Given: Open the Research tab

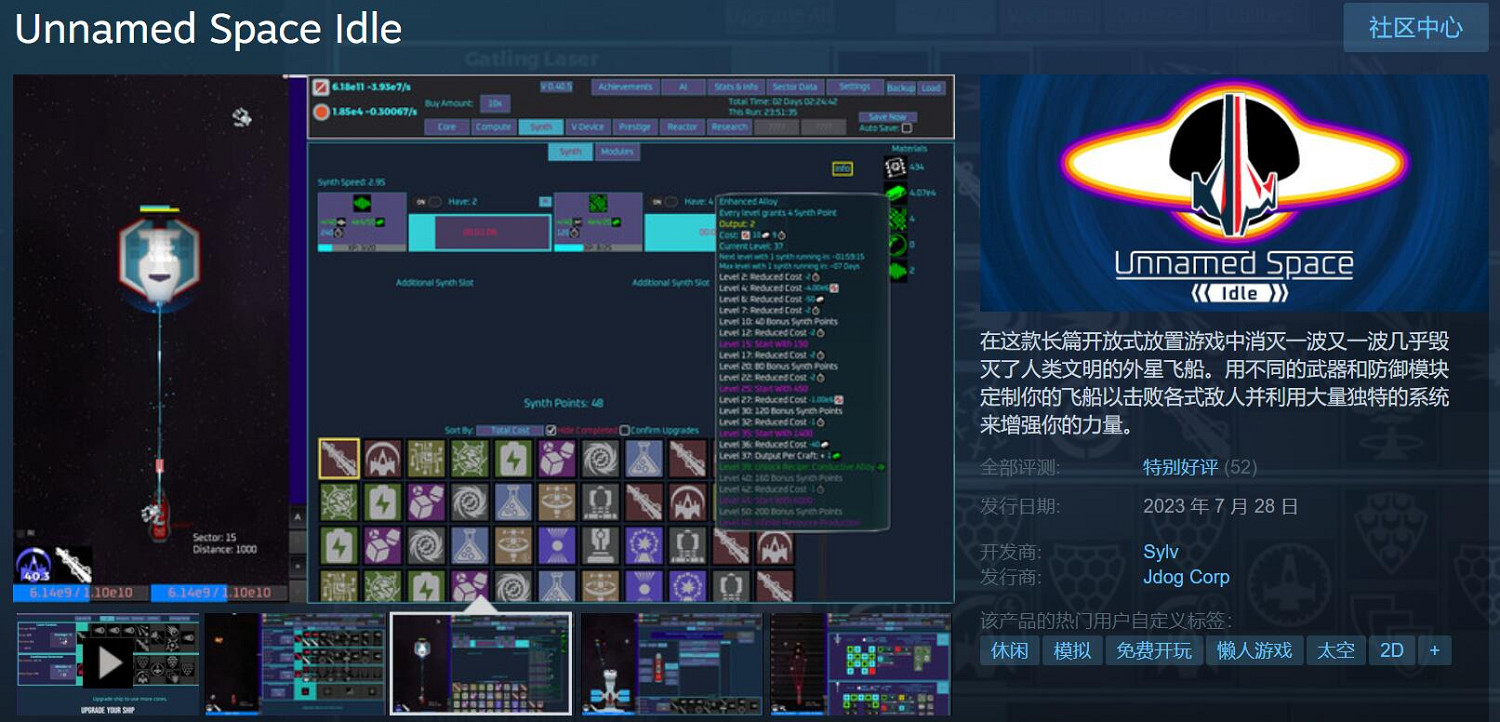Looking at the screenshot, I should point(730,127).
